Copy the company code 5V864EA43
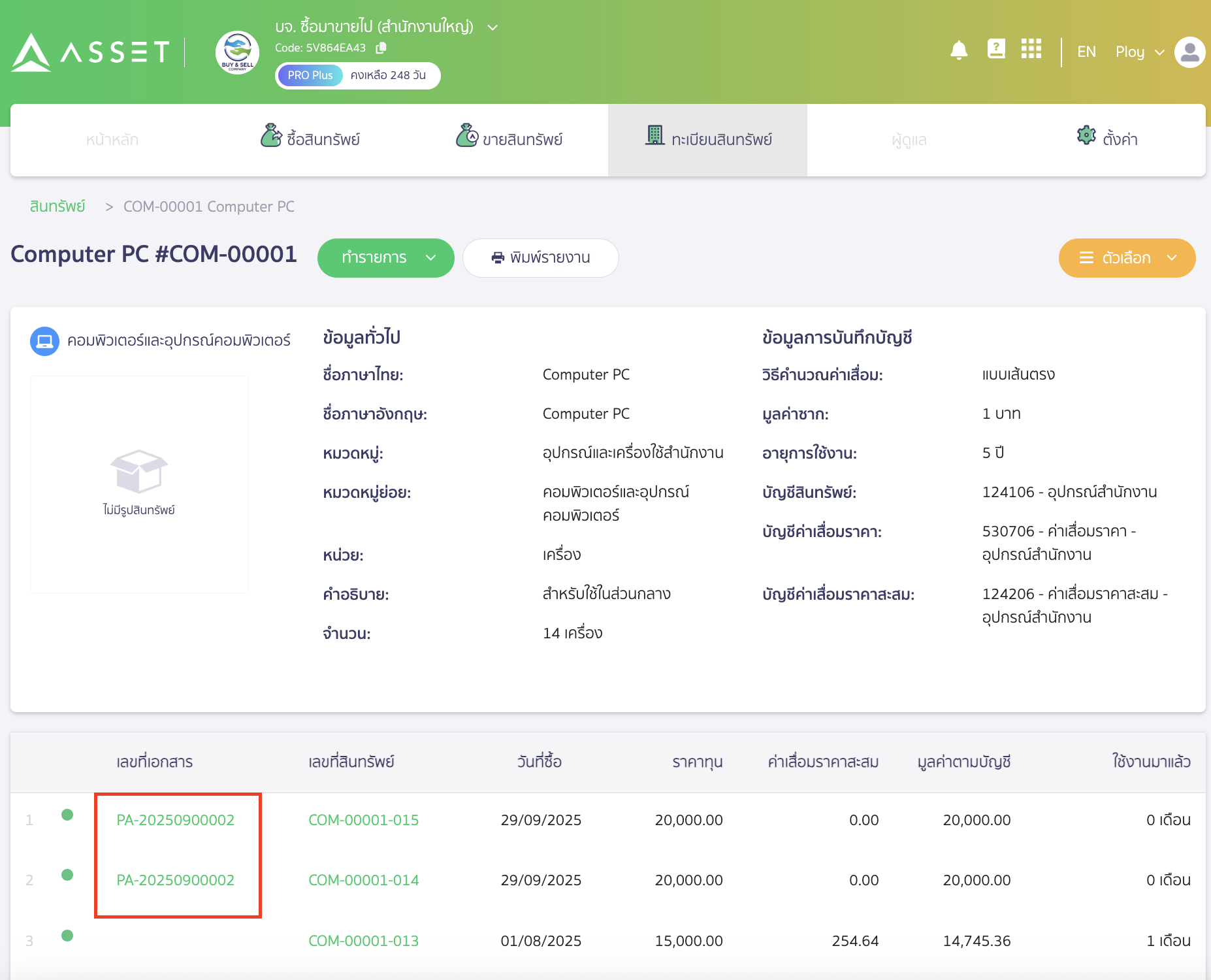The height and width of the screenshot is (980, 1211). tap(381, 48)
